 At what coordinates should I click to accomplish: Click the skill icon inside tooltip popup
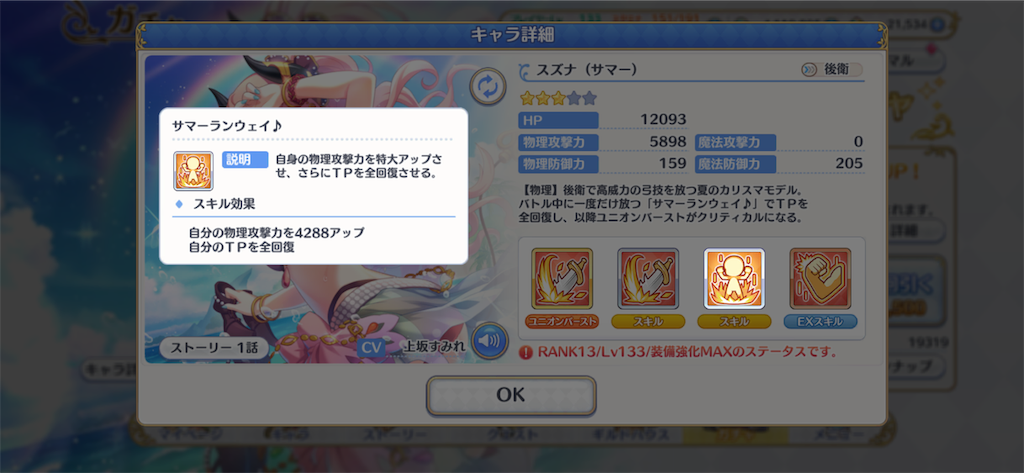point(193,171)
